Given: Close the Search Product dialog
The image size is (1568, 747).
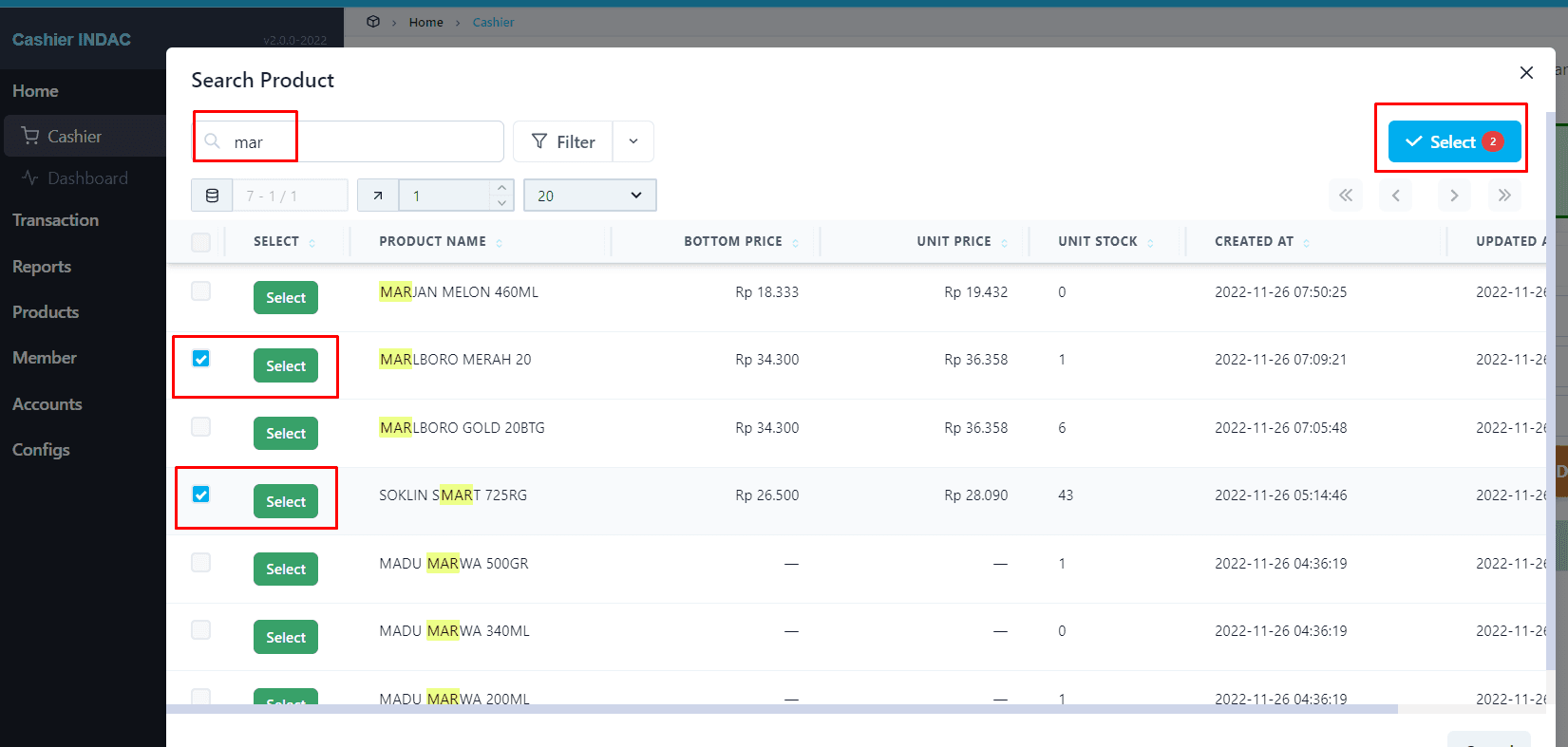Looking at the screenshot, I should (1526, 73).
